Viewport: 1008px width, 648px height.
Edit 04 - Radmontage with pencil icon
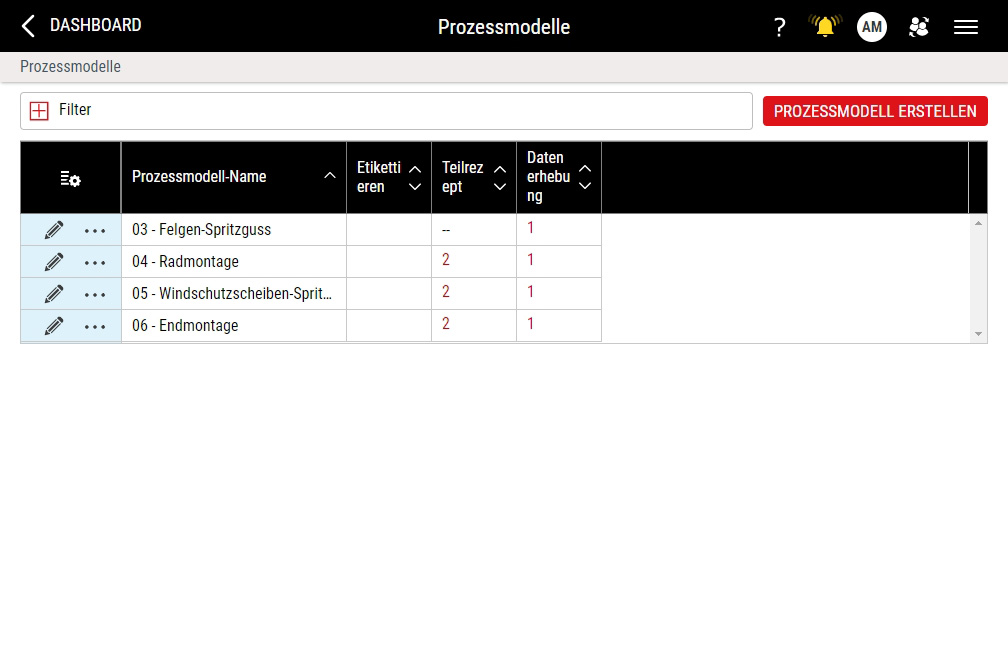pyautogui.click(x=54, y=262)
